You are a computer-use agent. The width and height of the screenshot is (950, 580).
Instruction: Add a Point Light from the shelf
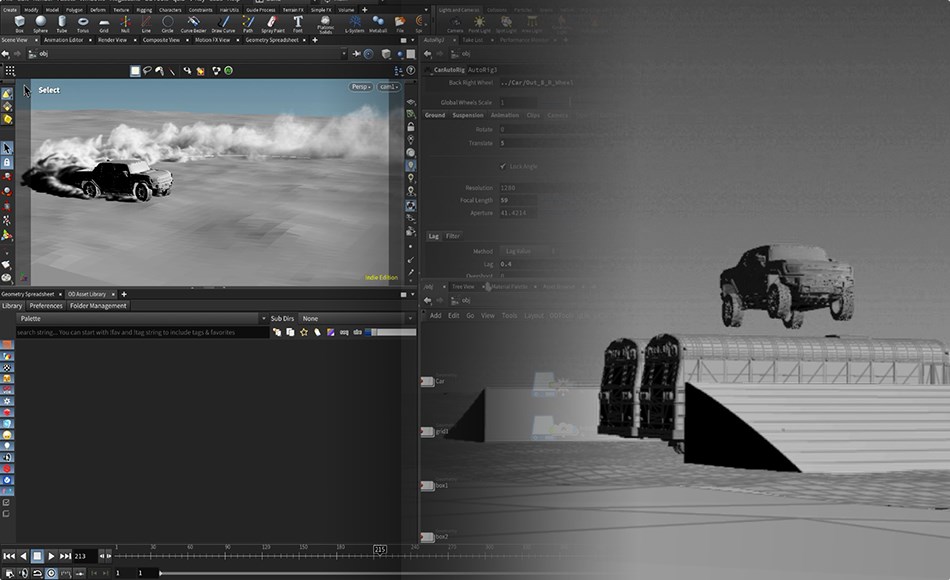[479, 23]
